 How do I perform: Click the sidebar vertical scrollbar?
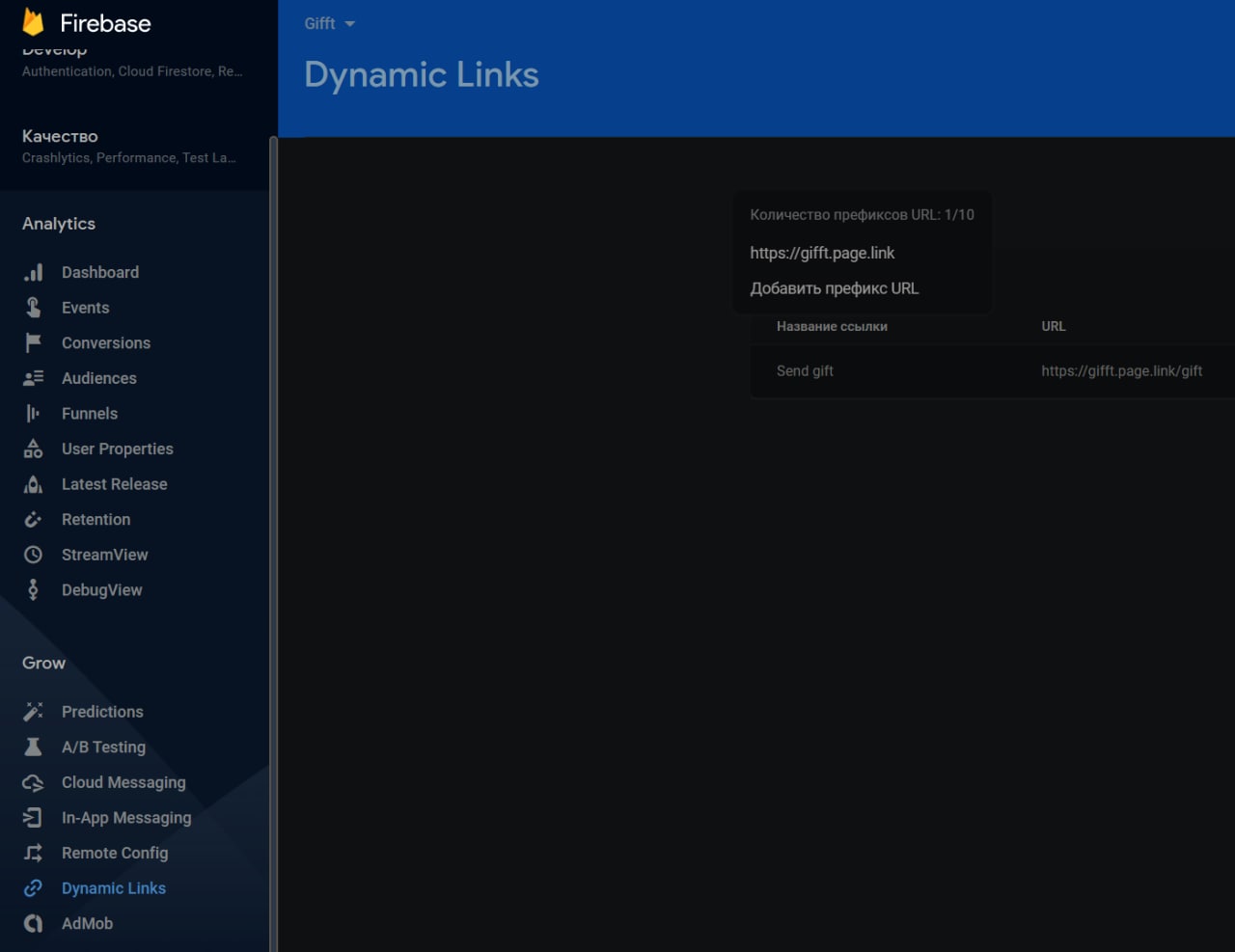pyautogui.click(x=273, y=544)
